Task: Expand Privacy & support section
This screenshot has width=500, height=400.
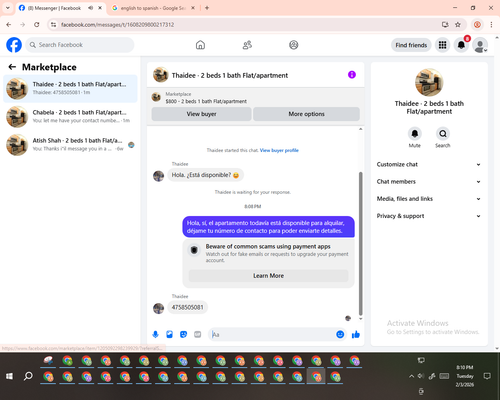Action: click(429, 216)
